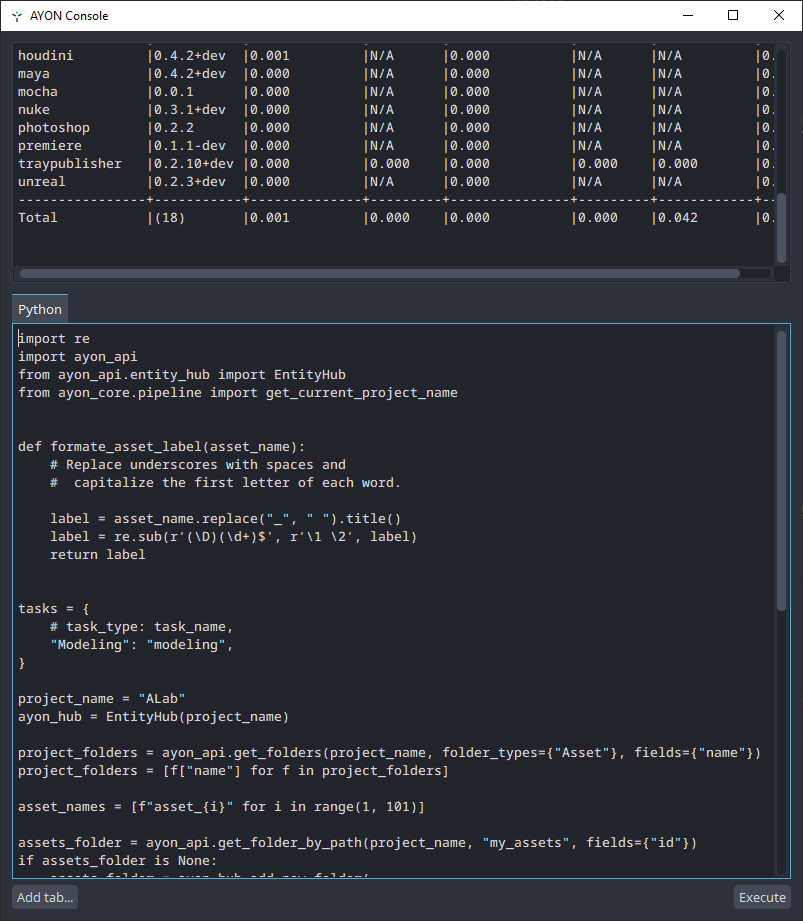Click the AYON logo icon in title bar

[x=17, y=16]
